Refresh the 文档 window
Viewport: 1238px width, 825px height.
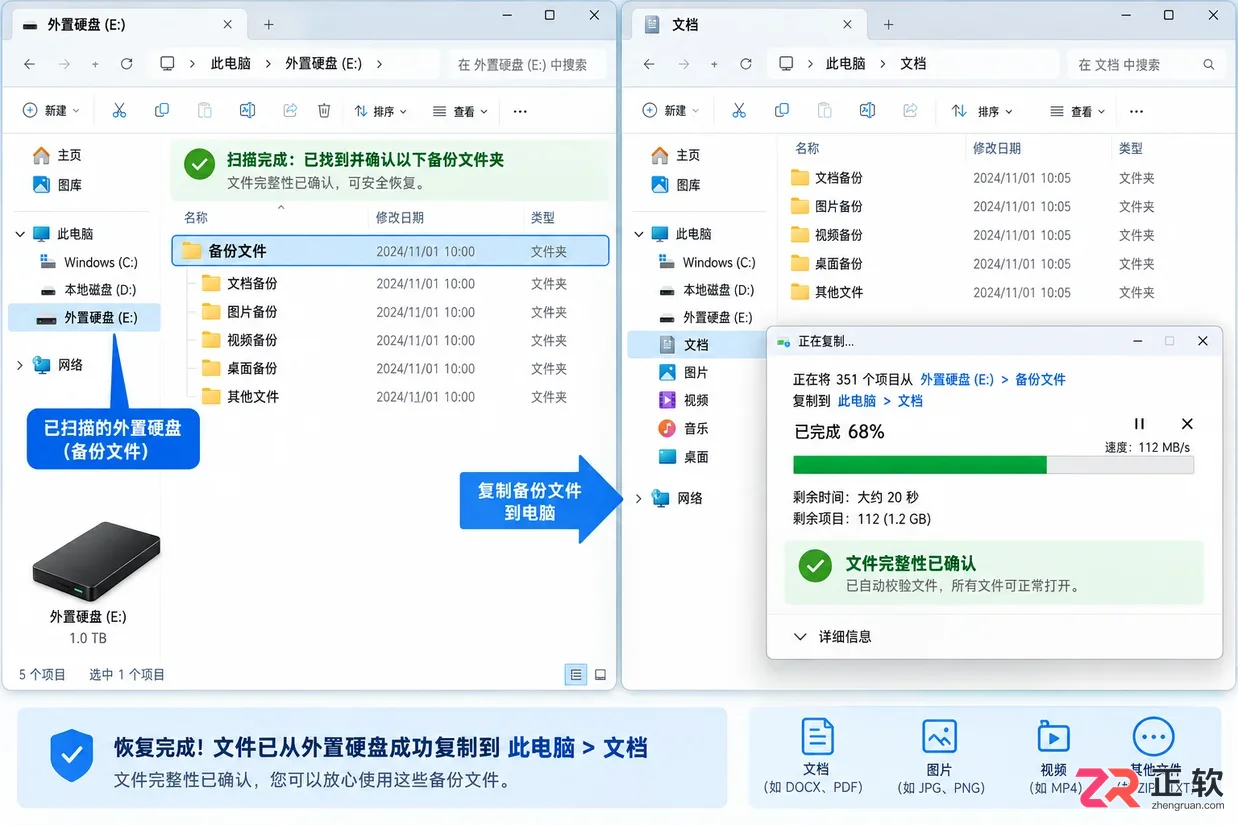746,64
